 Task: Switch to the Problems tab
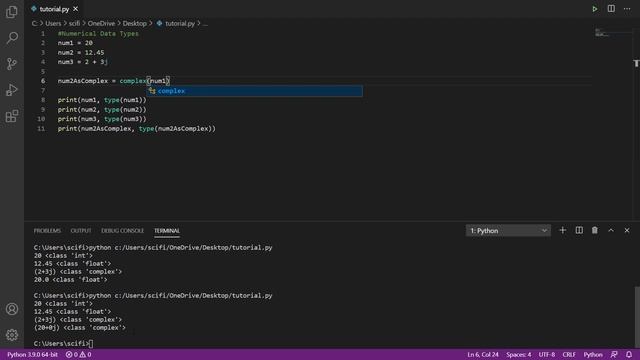point(47,231)
